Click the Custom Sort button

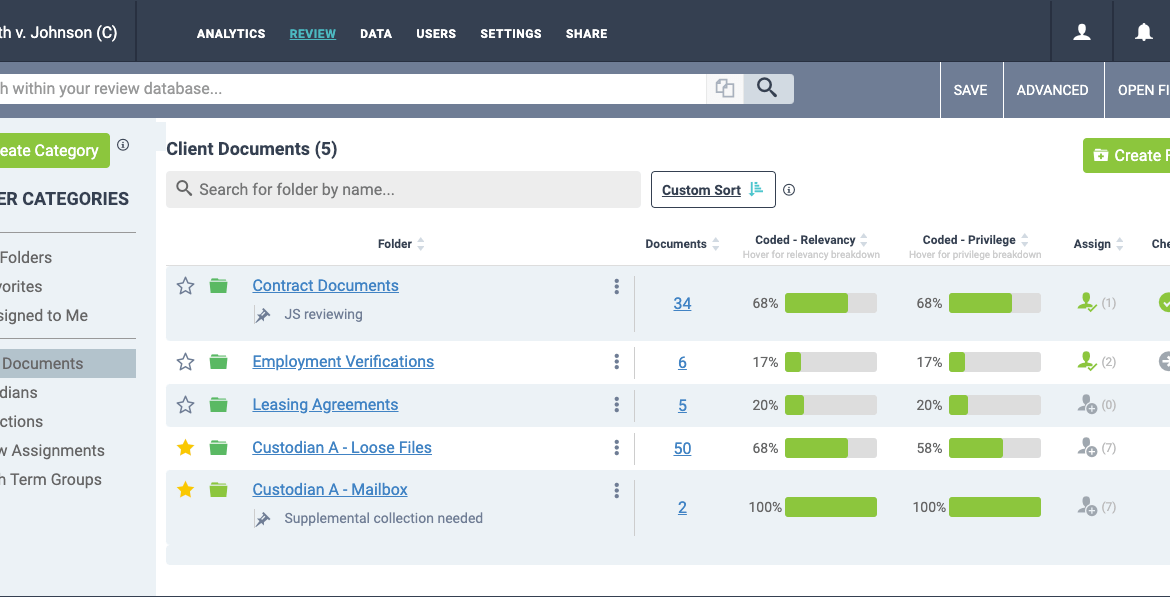(x=712, y=189)
